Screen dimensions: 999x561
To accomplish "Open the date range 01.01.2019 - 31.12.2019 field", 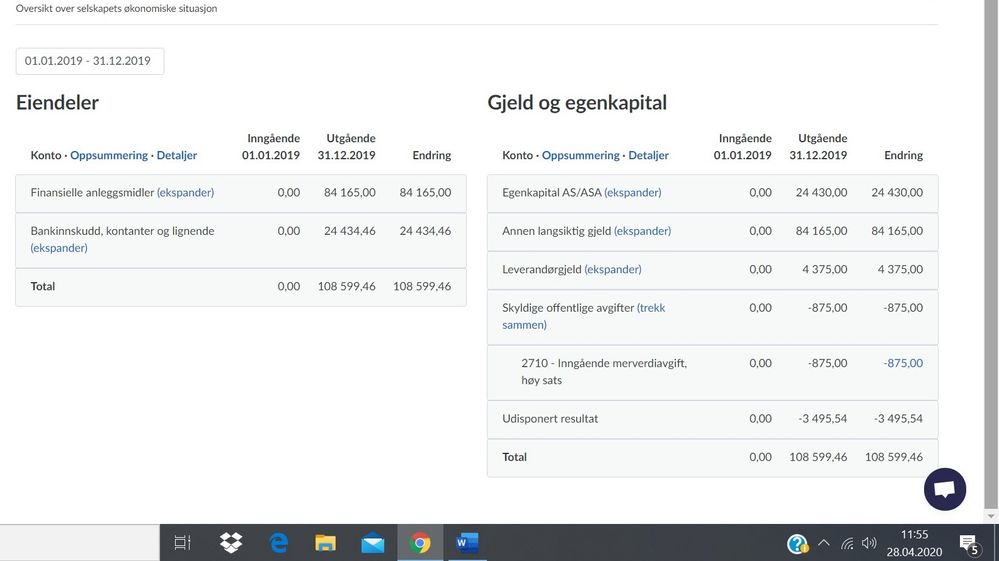I will (90, 61).
